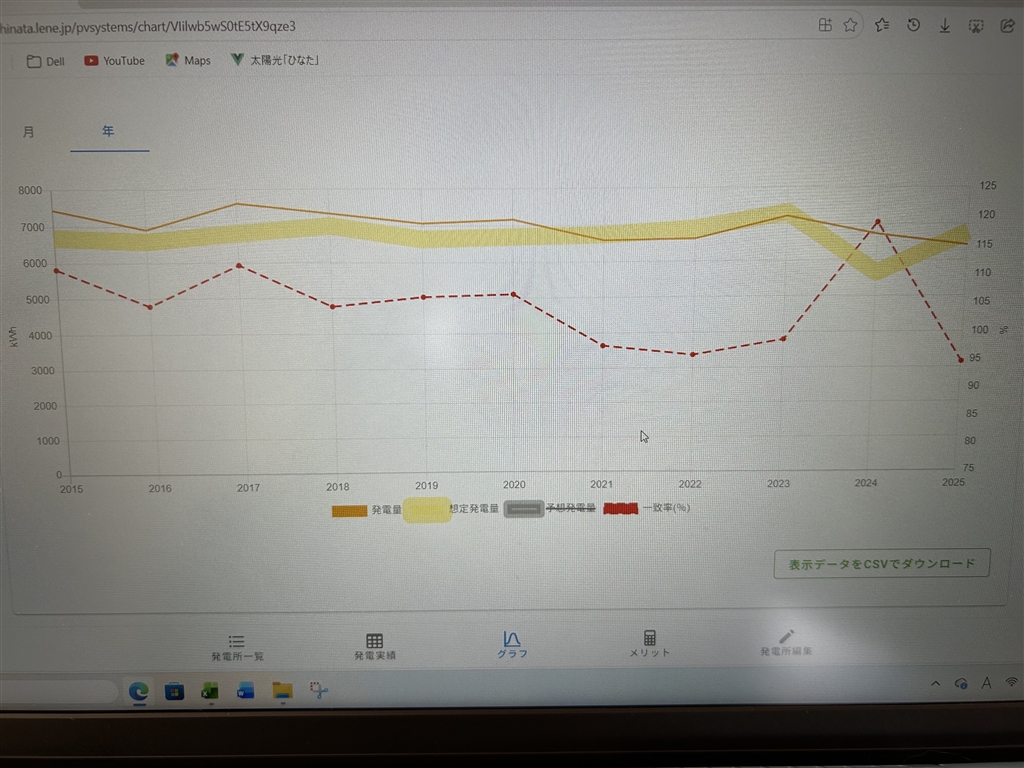Image resolution: width=1024 pixels, height=768 pixels.
Task: Select the グラフ chart icon
Action: click(512, 644)
